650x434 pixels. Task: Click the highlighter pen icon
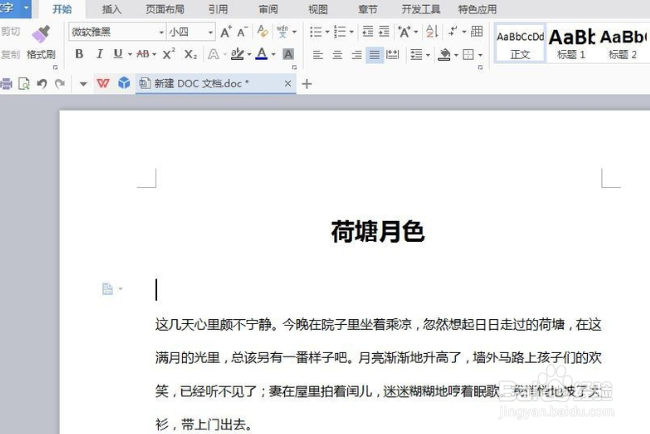pyautogui.click(x=237, y=54)
